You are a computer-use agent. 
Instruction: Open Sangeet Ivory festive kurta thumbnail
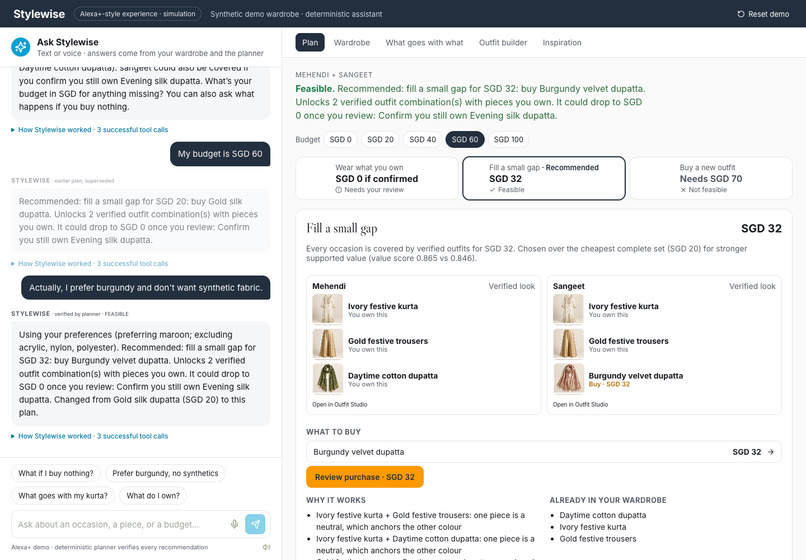pyautogui.click(x=568, y=310)
